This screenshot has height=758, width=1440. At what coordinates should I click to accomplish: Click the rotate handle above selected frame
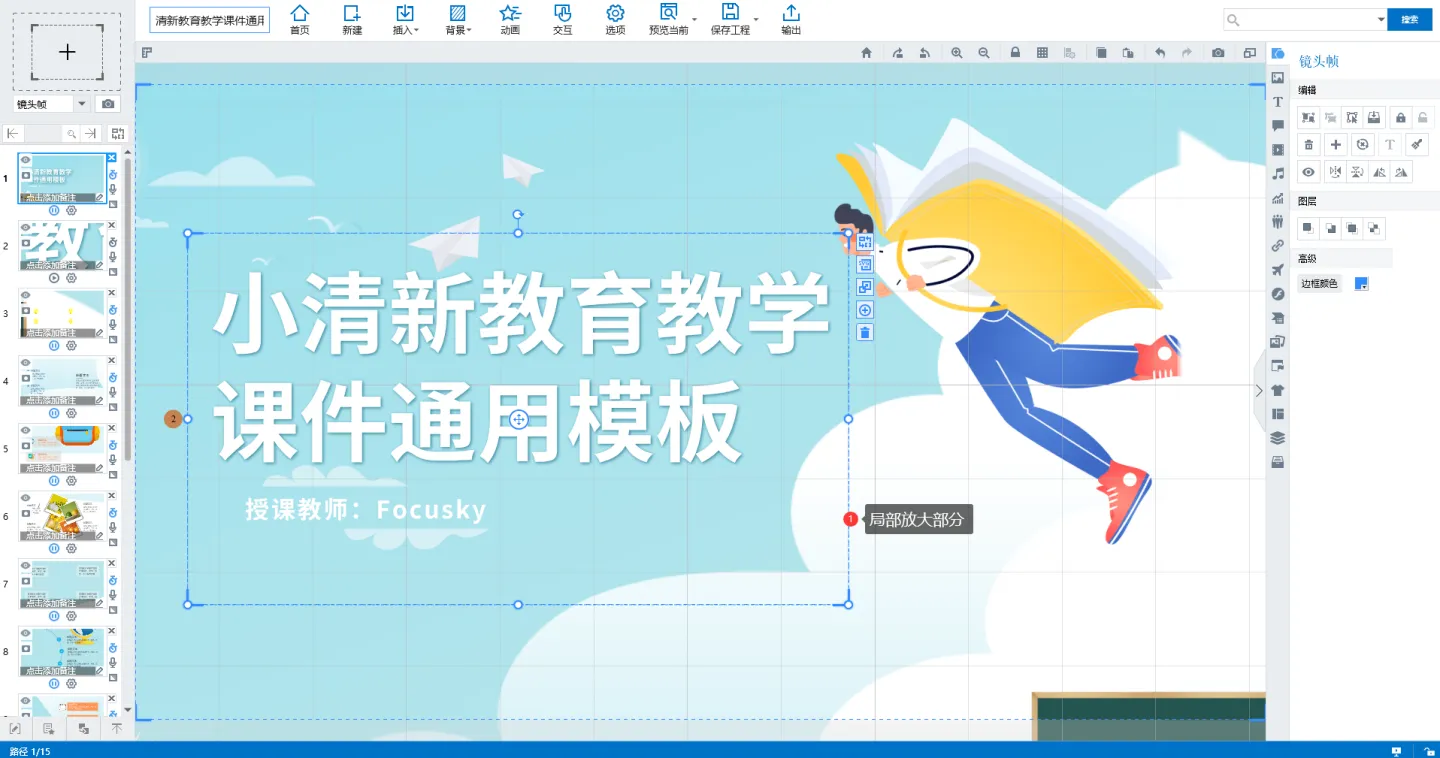(518, 214)
